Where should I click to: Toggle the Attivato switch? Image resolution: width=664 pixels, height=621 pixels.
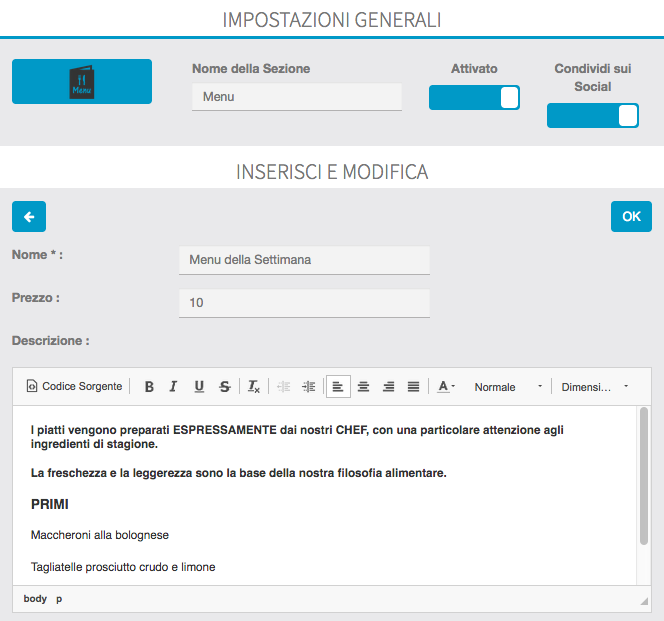coord(474,97)
